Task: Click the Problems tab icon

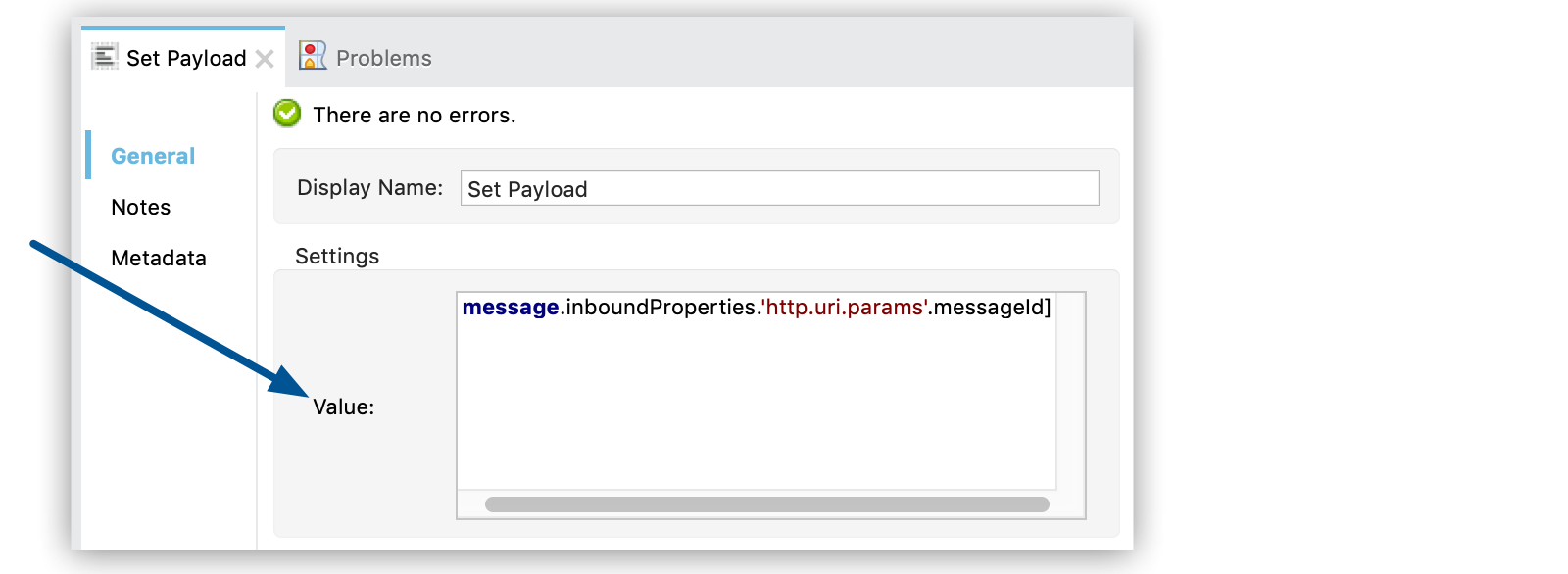Action: tap(313, 56)
